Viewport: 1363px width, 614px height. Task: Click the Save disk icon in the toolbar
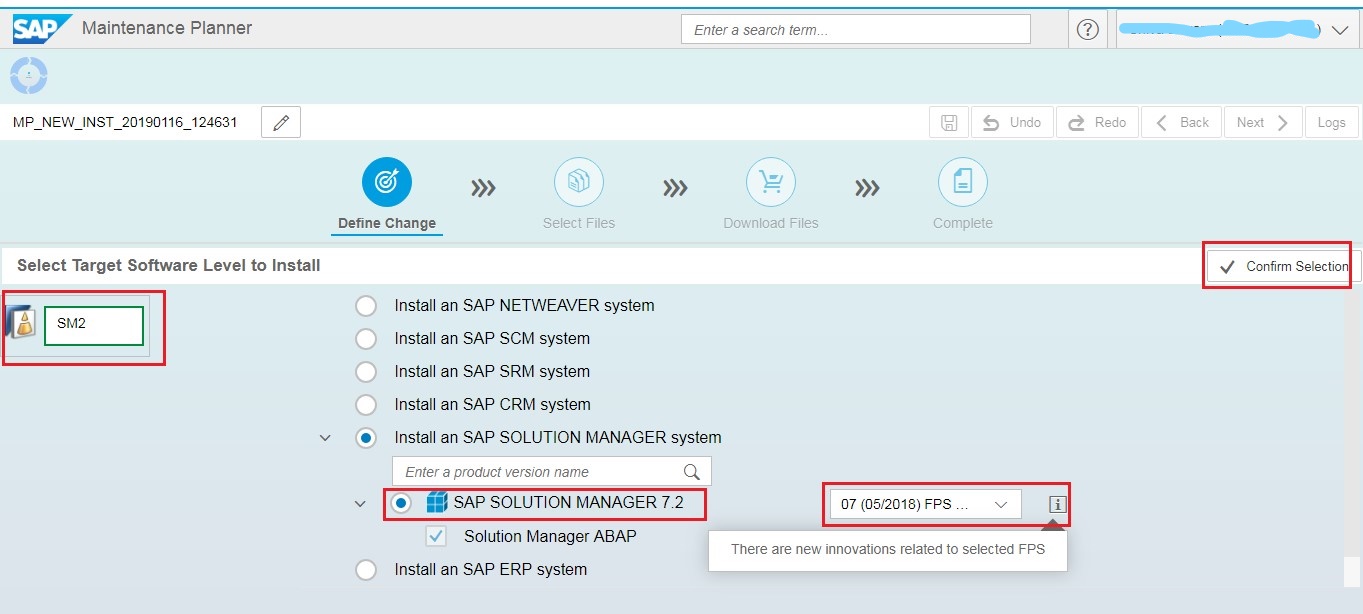click(x=947, y=121)
